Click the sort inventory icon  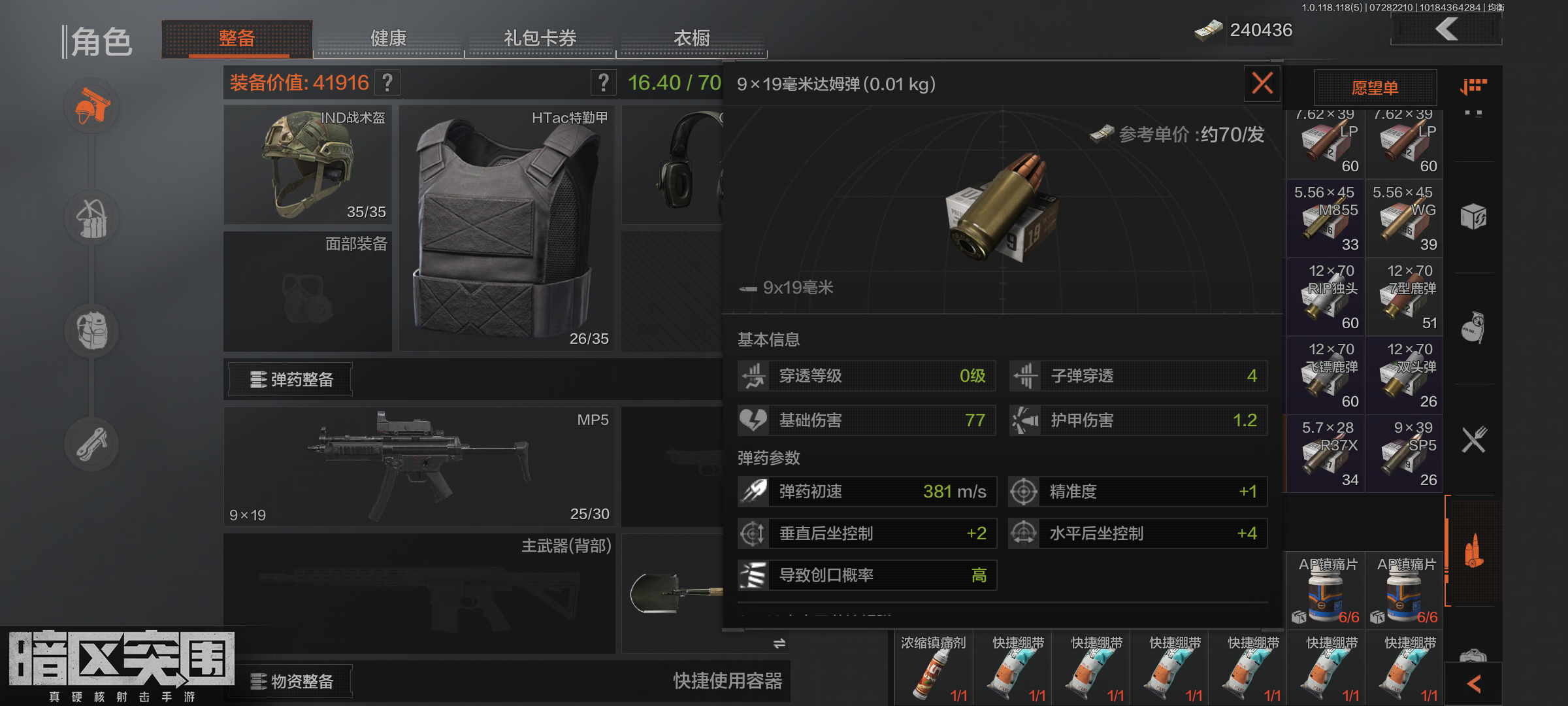pyautogui.click(x=1473, y=86)
